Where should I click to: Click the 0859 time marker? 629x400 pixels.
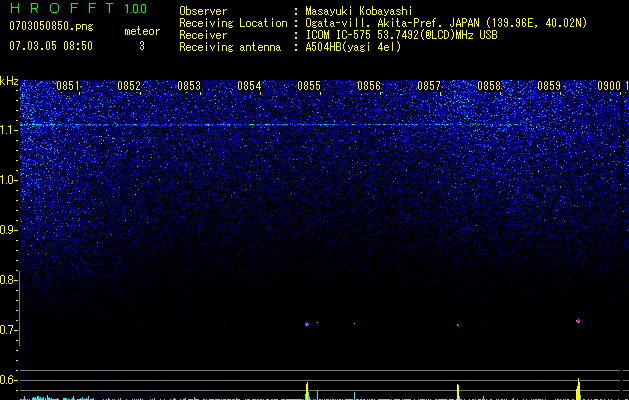click(549, 86)
